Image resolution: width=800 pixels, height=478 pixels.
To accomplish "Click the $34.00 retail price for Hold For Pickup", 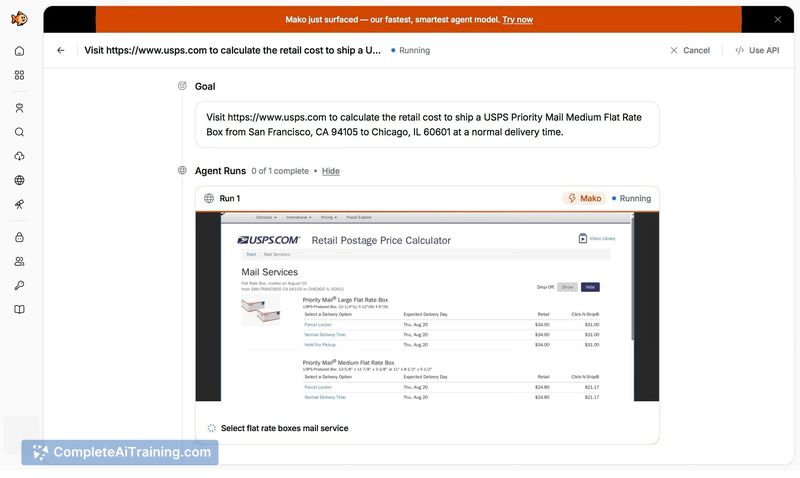I will tap(542, 345).
